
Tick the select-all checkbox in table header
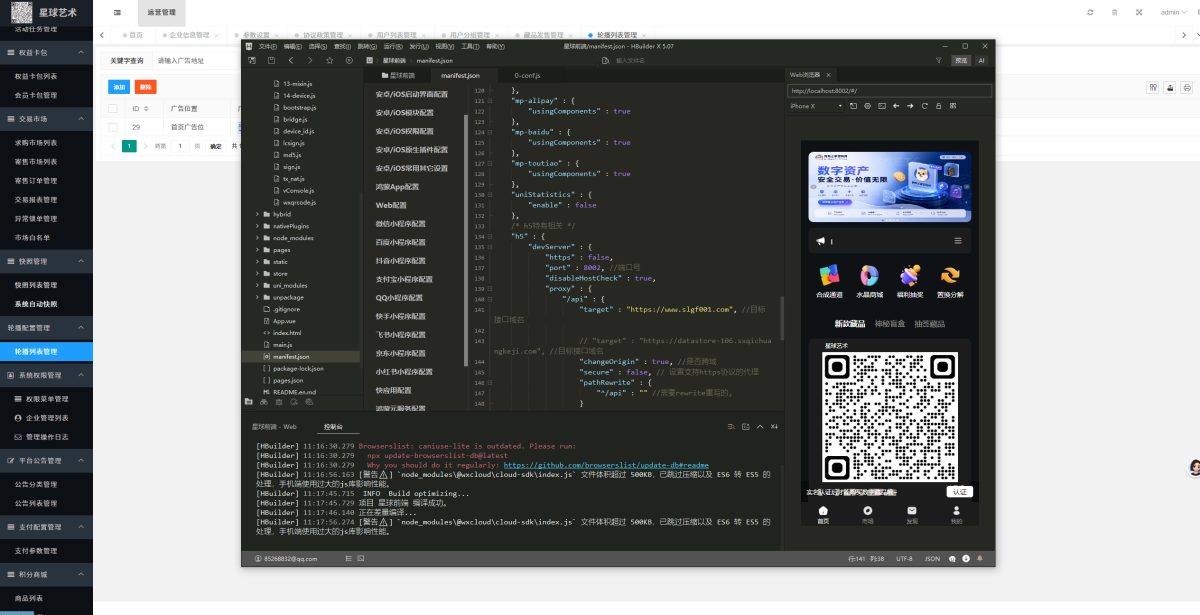click(112, 108)
